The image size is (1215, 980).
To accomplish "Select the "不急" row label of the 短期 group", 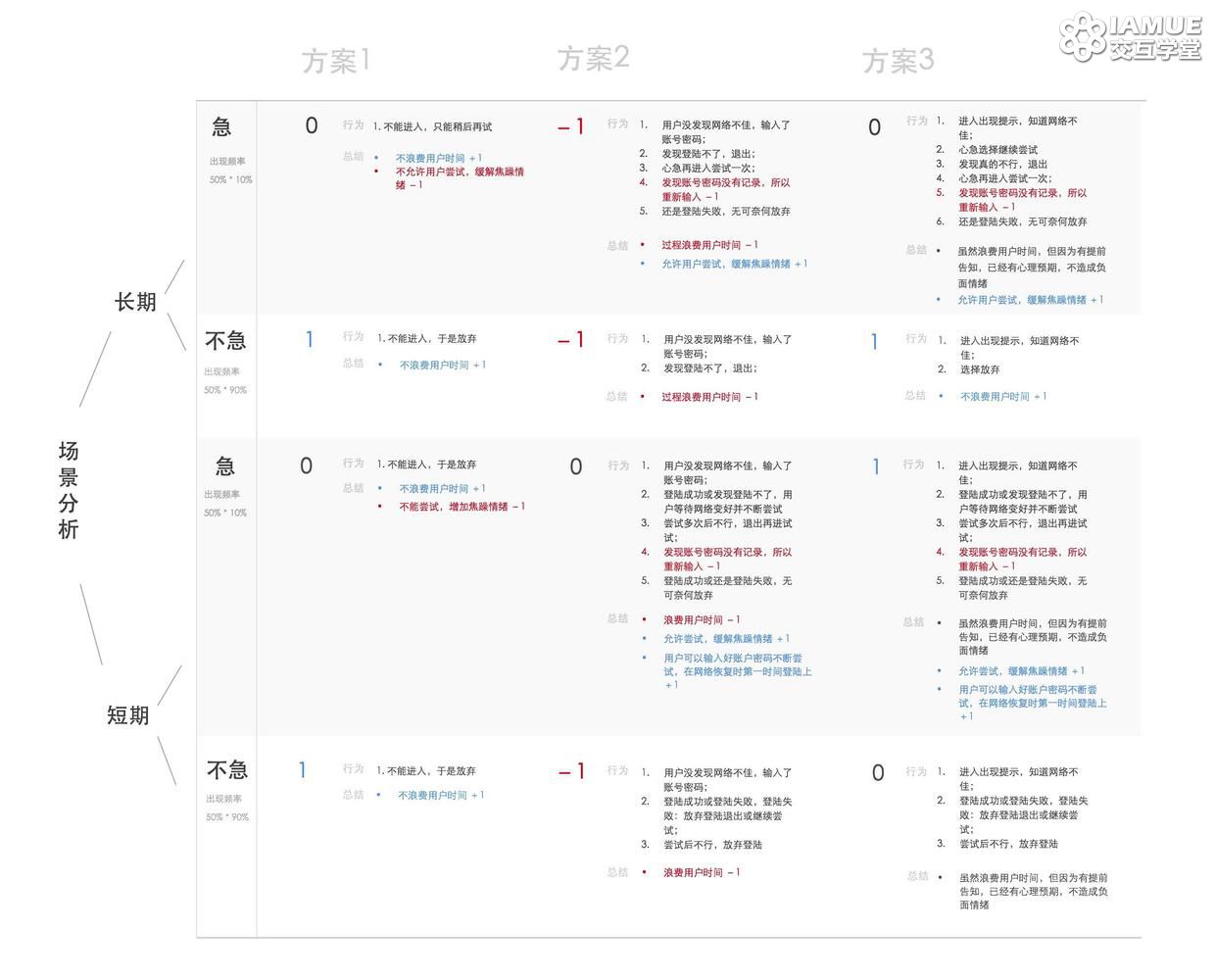I will [x=227, y=770].
